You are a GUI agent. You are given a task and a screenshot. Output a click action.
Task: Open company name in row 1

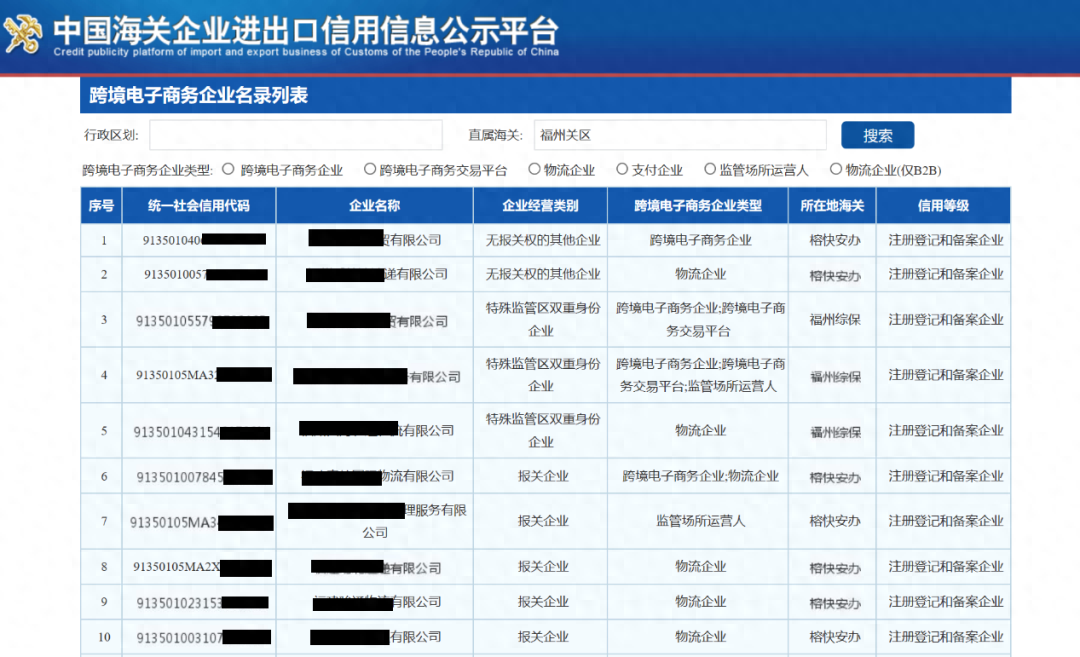(375, 240)
